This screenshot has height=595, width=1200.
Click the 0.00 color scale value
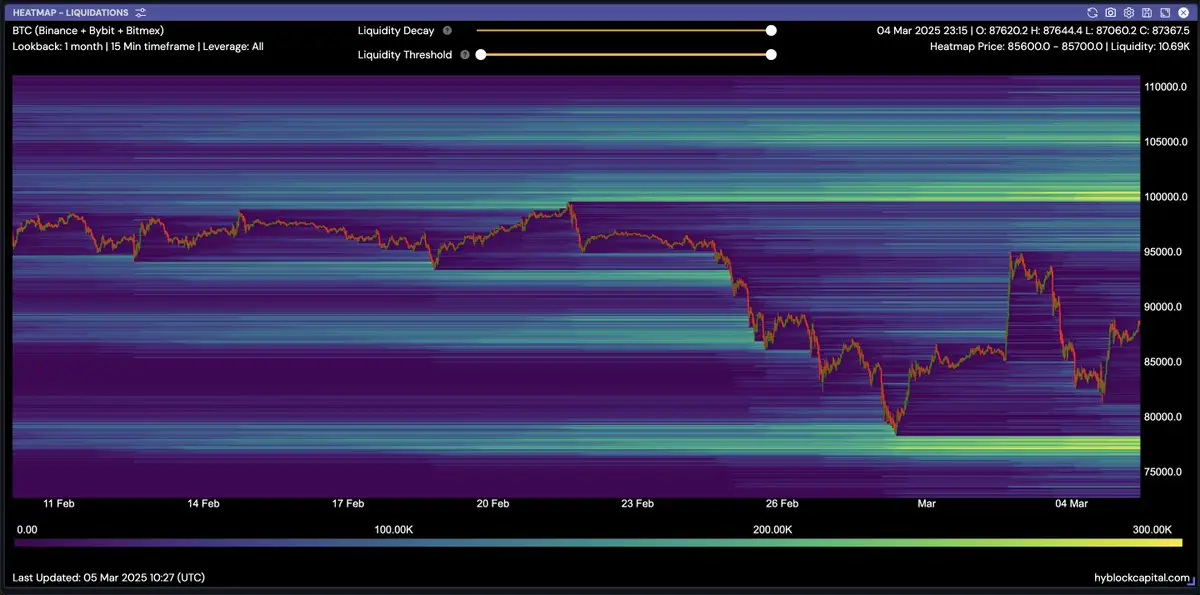(x=27, y=529)
